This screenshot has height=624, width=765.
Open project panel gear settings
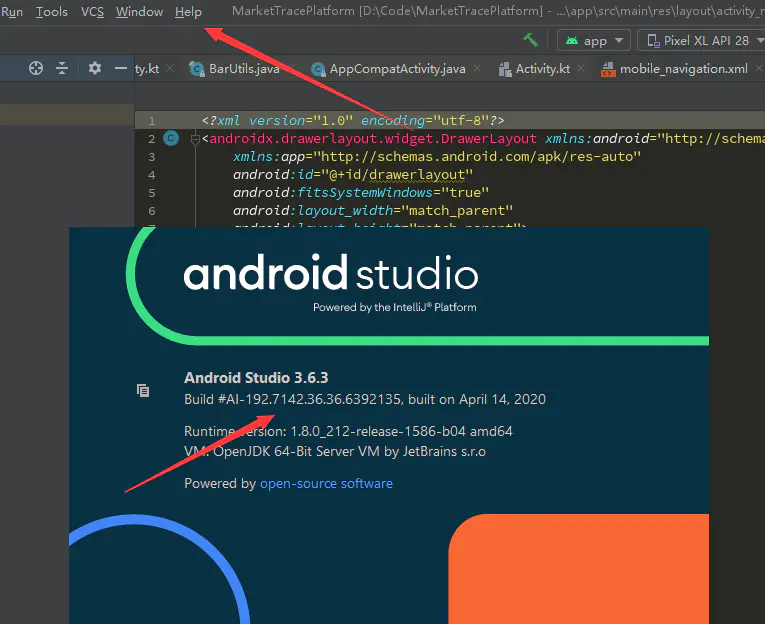click(x=95, y=68)
